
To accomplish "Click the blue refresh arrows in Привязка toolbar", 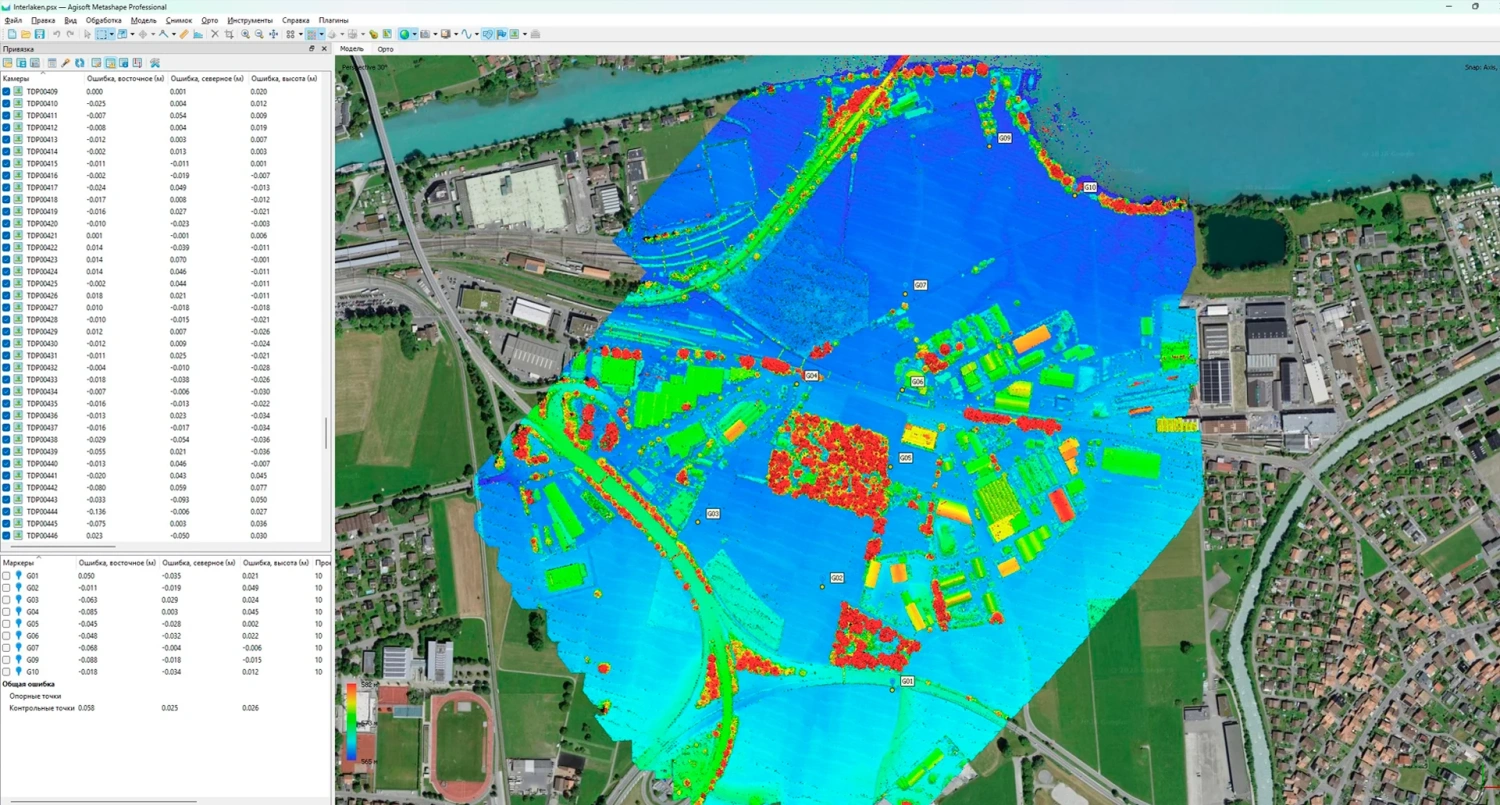I will pyautogui.click(x=79, y=63).
